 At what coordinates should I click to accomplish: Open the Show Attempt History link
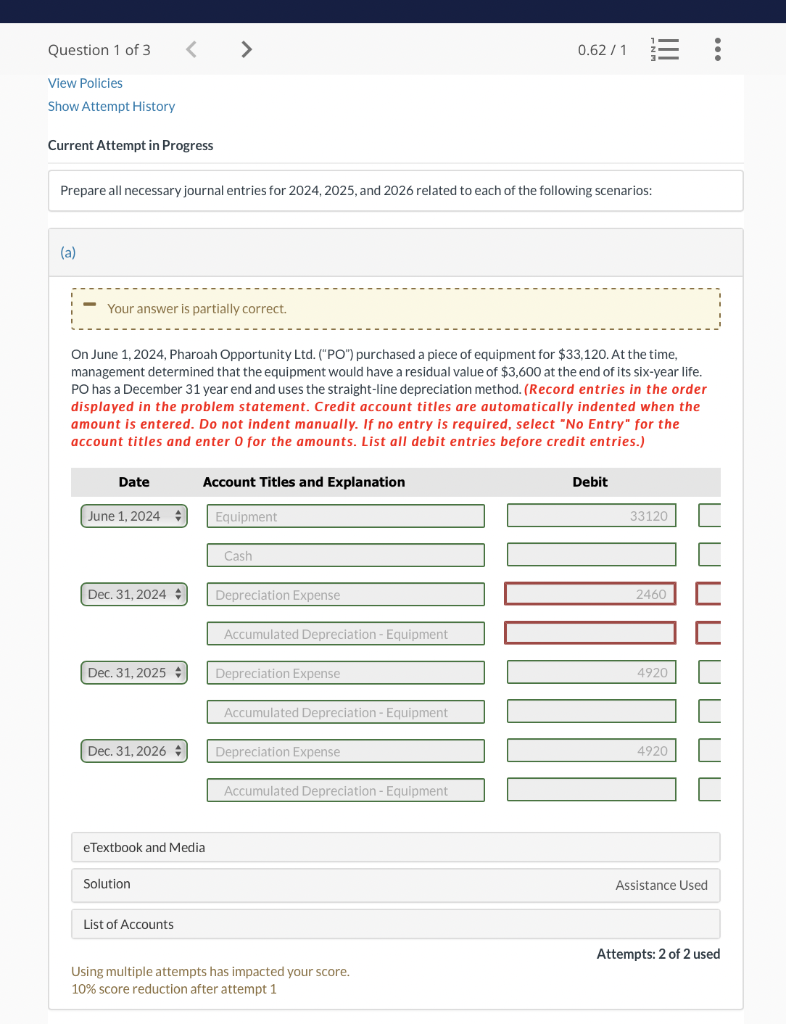[x=111, y=106]
